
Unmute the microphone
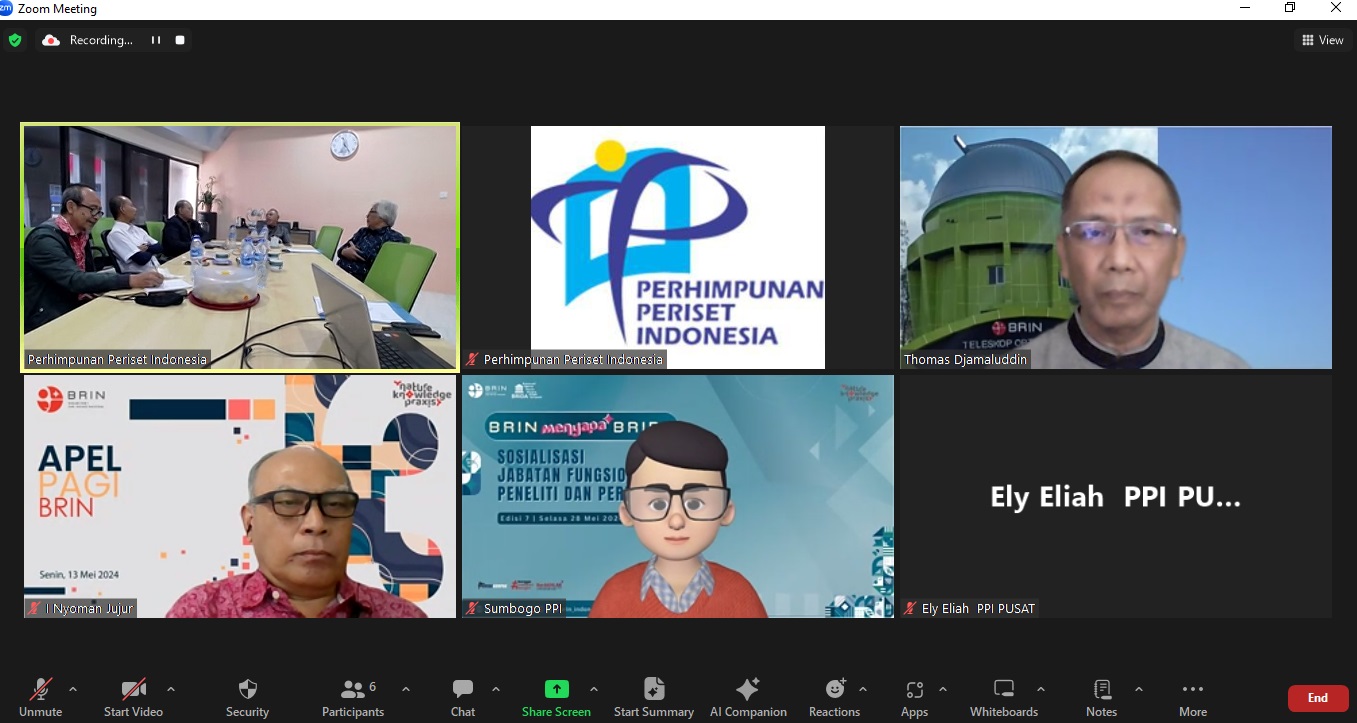40,697
